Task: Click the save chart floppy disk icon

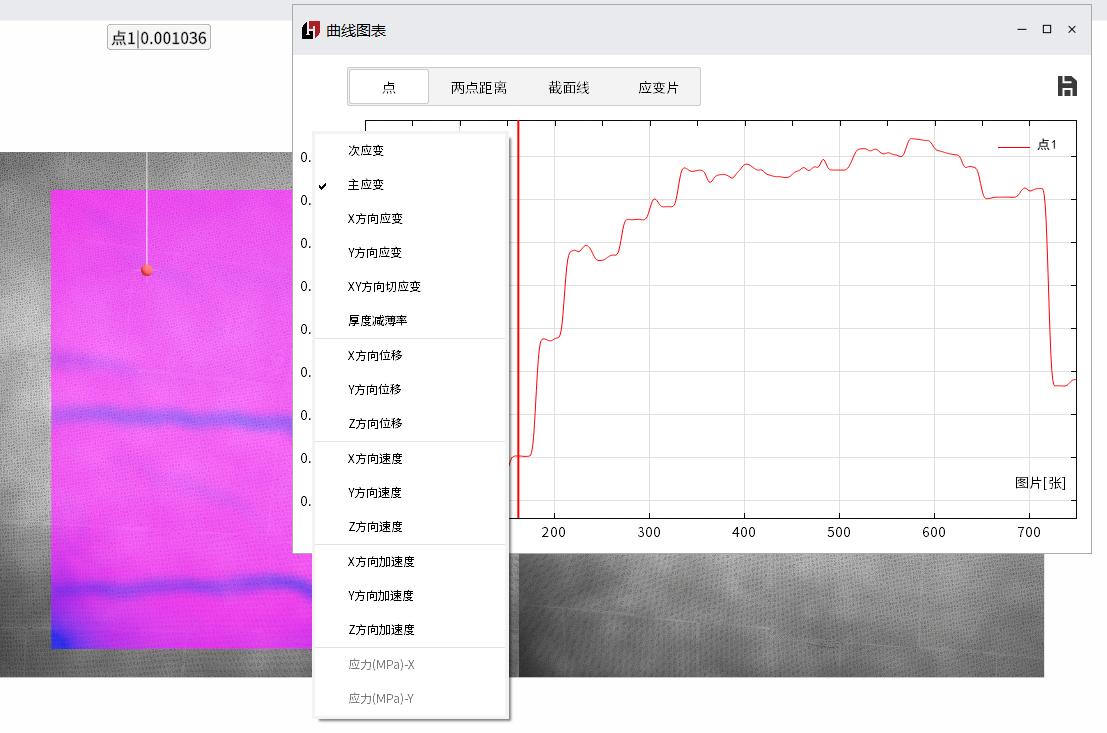Action: (x=1067, y=86)
